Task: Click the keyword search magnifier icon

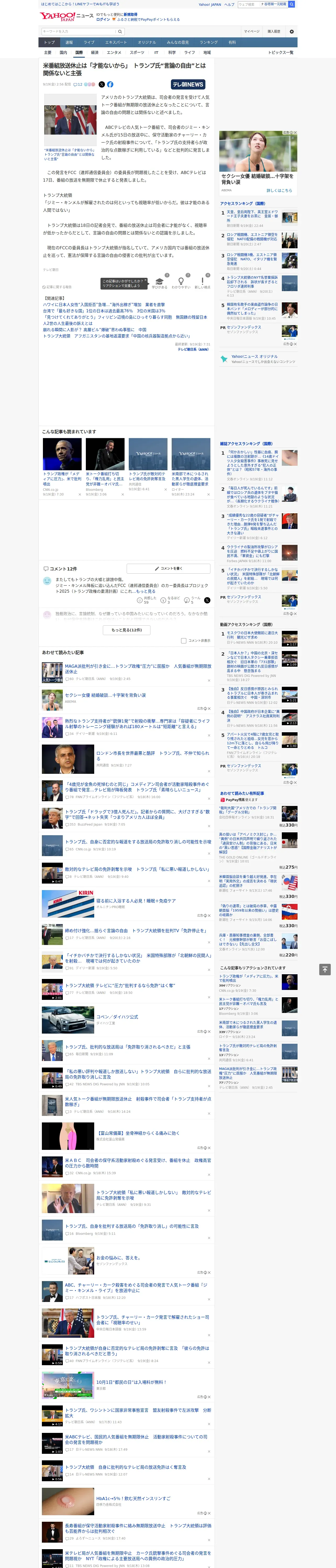Action: coord(120,31)
